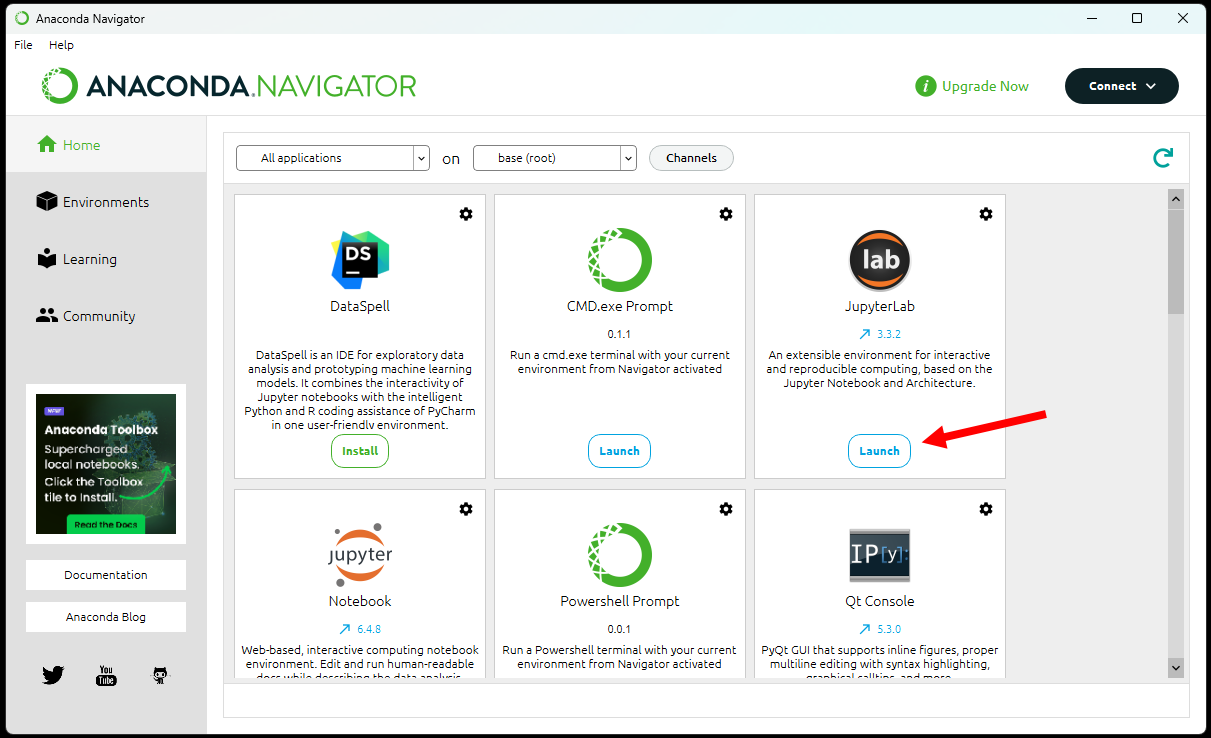Open the GitHub icon in sidebar
This screenshot has height=738, width=1211.
[160, 676]
